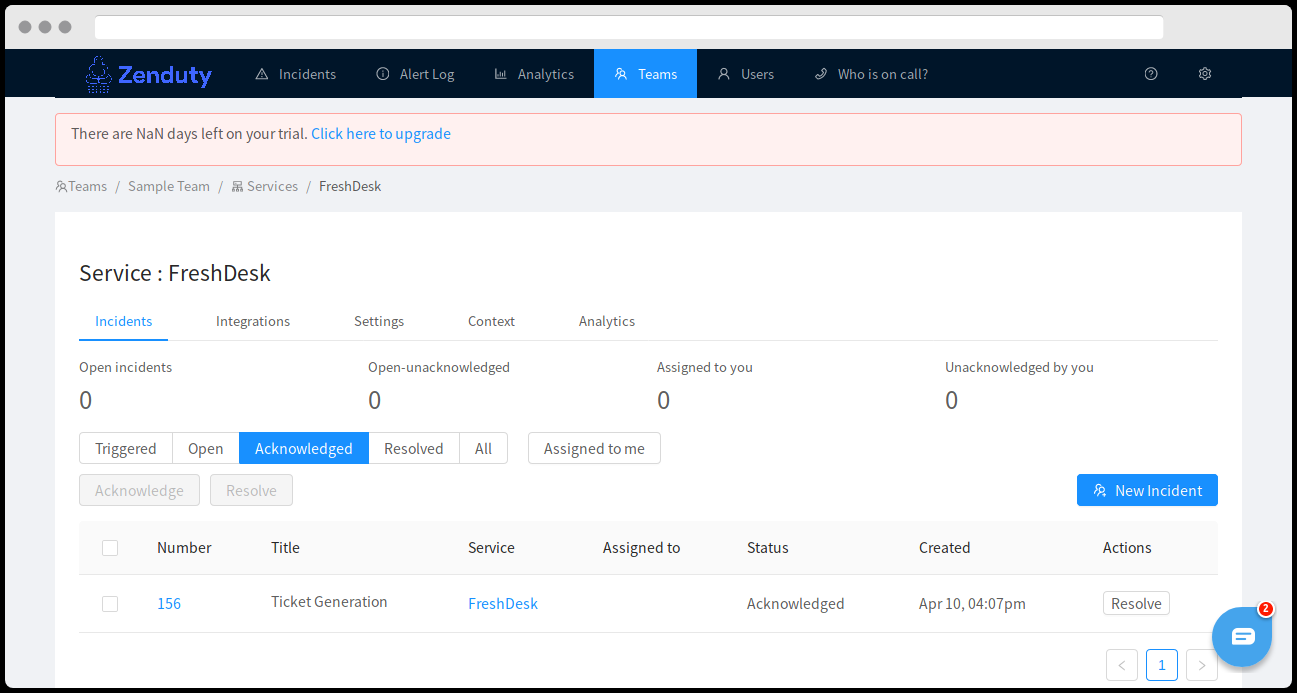Click here to upgrade link
Image resolution: width=1297 pixels, height=693 pixels.
click(381, 134)
